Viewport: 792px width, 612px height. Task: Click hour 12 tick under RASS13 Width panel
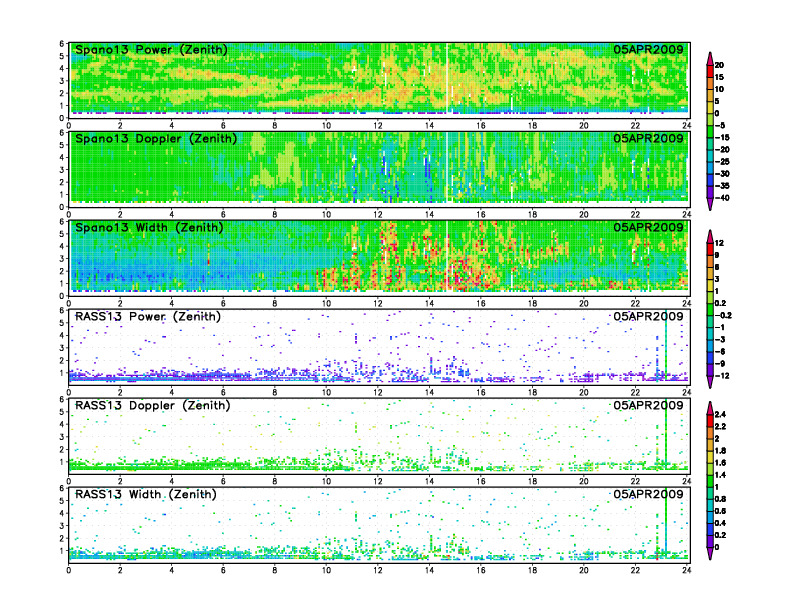pos(378,570)
